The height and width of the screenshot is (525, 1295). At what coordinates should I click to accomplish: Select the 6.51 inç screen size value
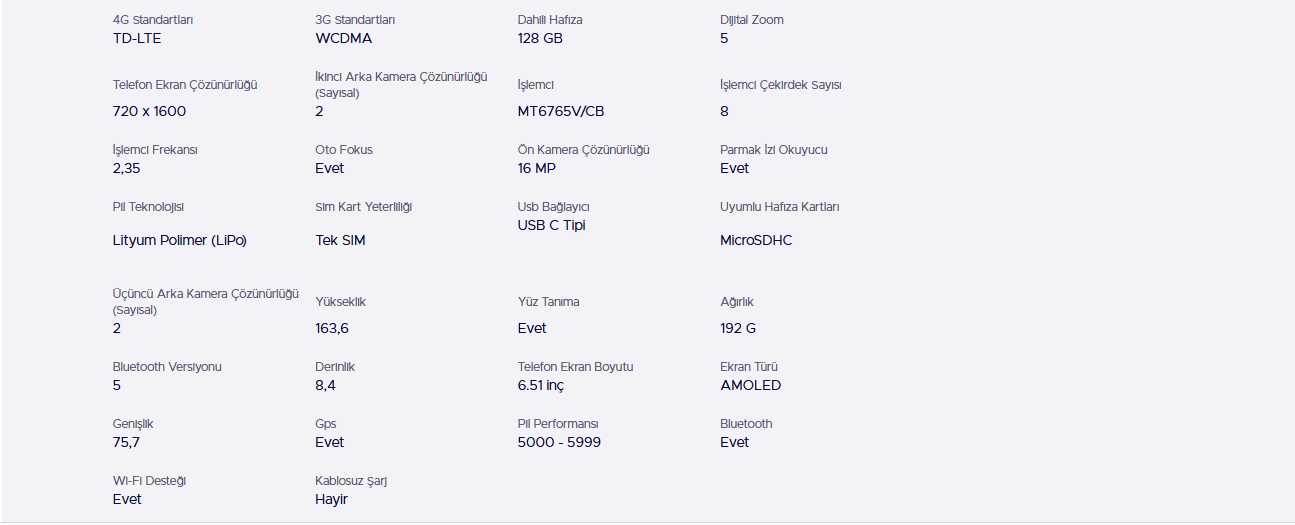pyautogui.click(x=541, y=385)
